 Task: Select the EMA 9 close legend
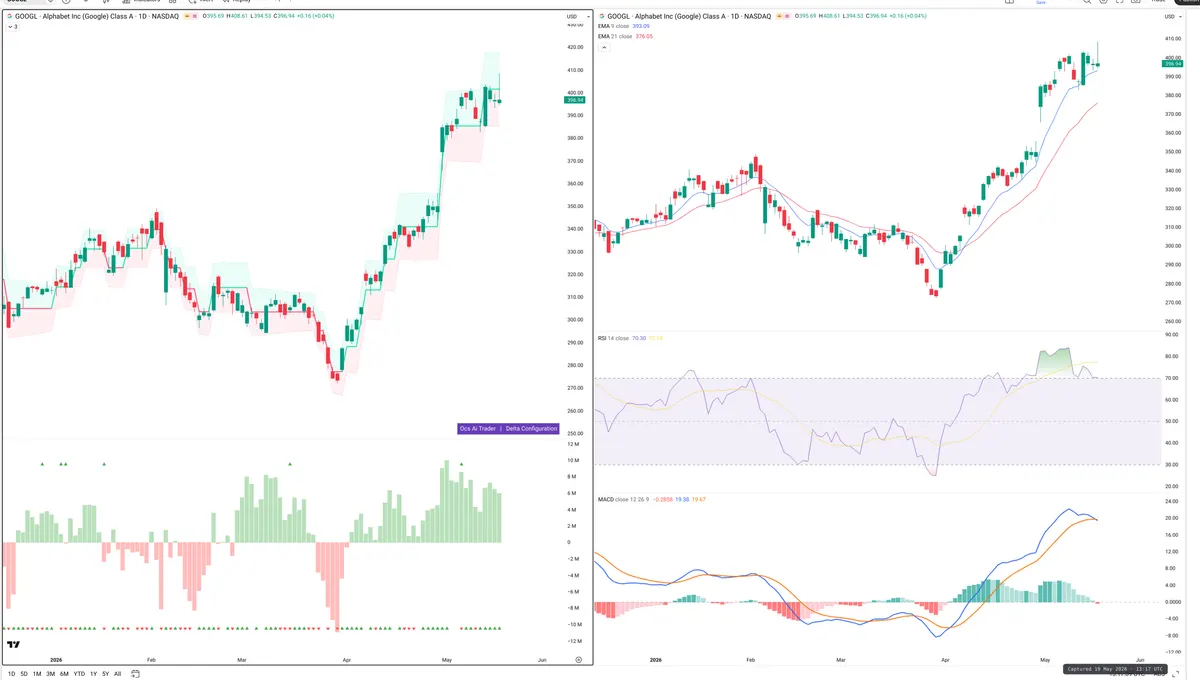click(614, 26)
